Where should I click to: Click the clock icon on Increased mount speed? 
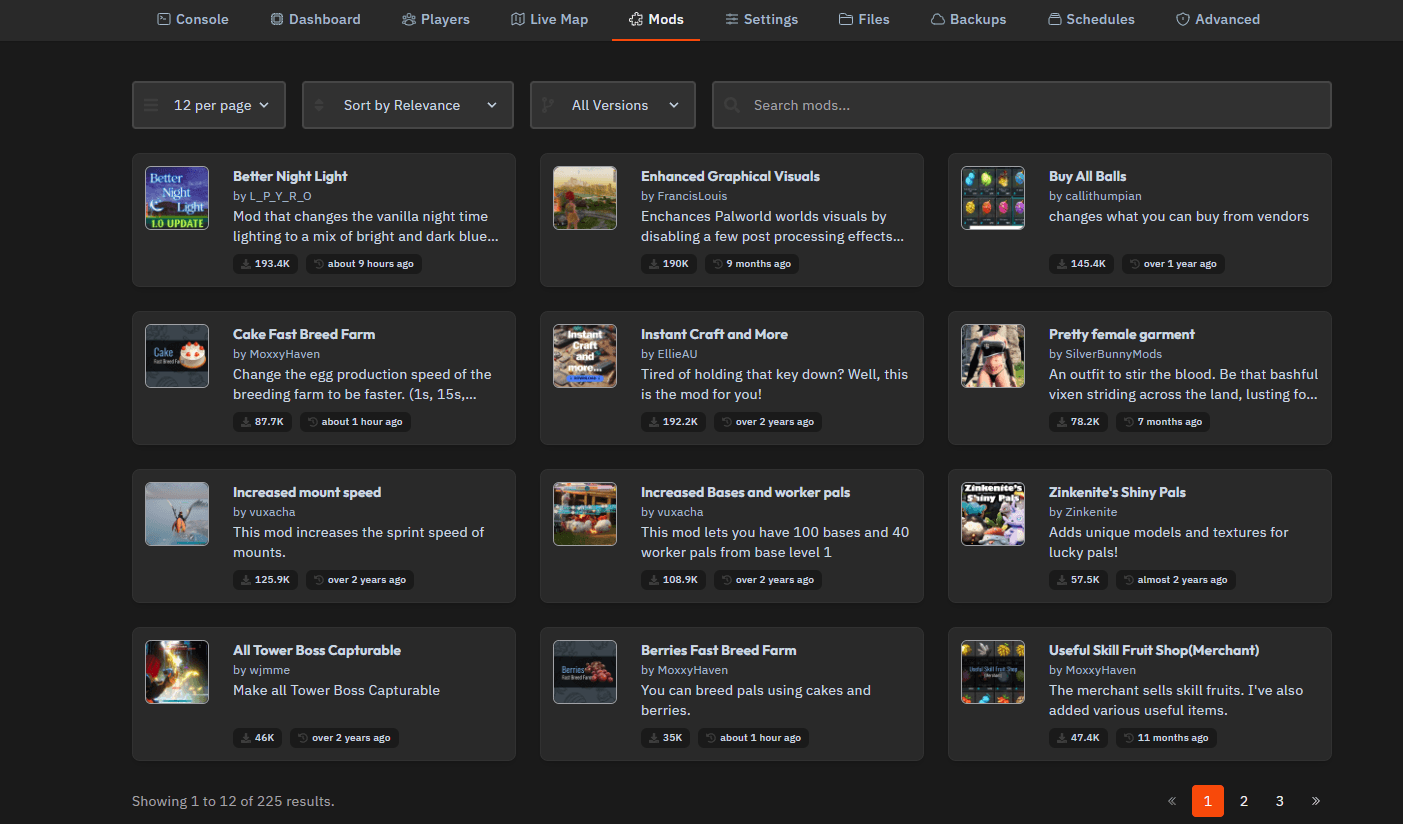[x=318, y=580]
